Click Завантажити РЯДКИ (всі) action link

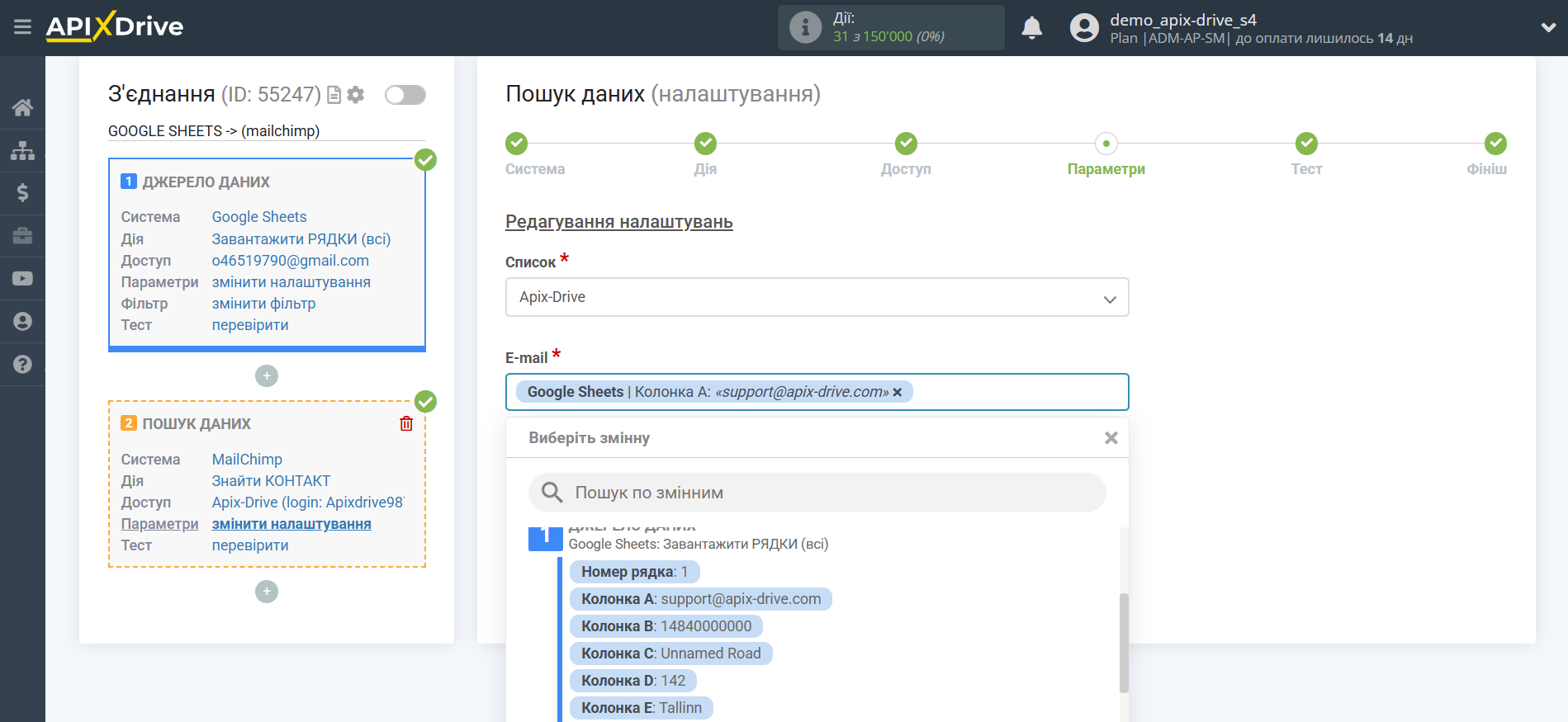[x=301, y=239]
